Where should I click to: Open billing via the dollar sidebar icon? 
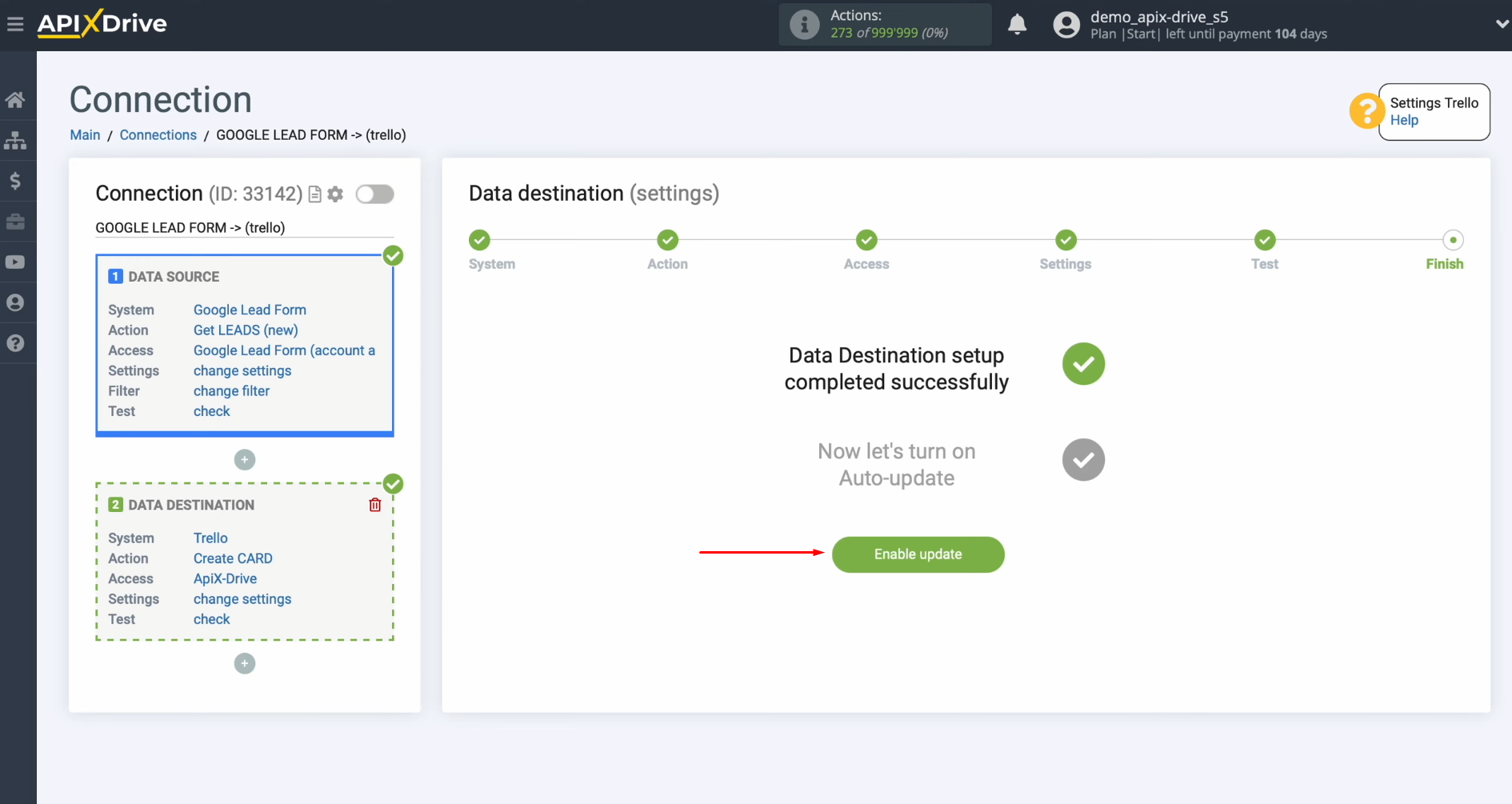coord(16,181)
